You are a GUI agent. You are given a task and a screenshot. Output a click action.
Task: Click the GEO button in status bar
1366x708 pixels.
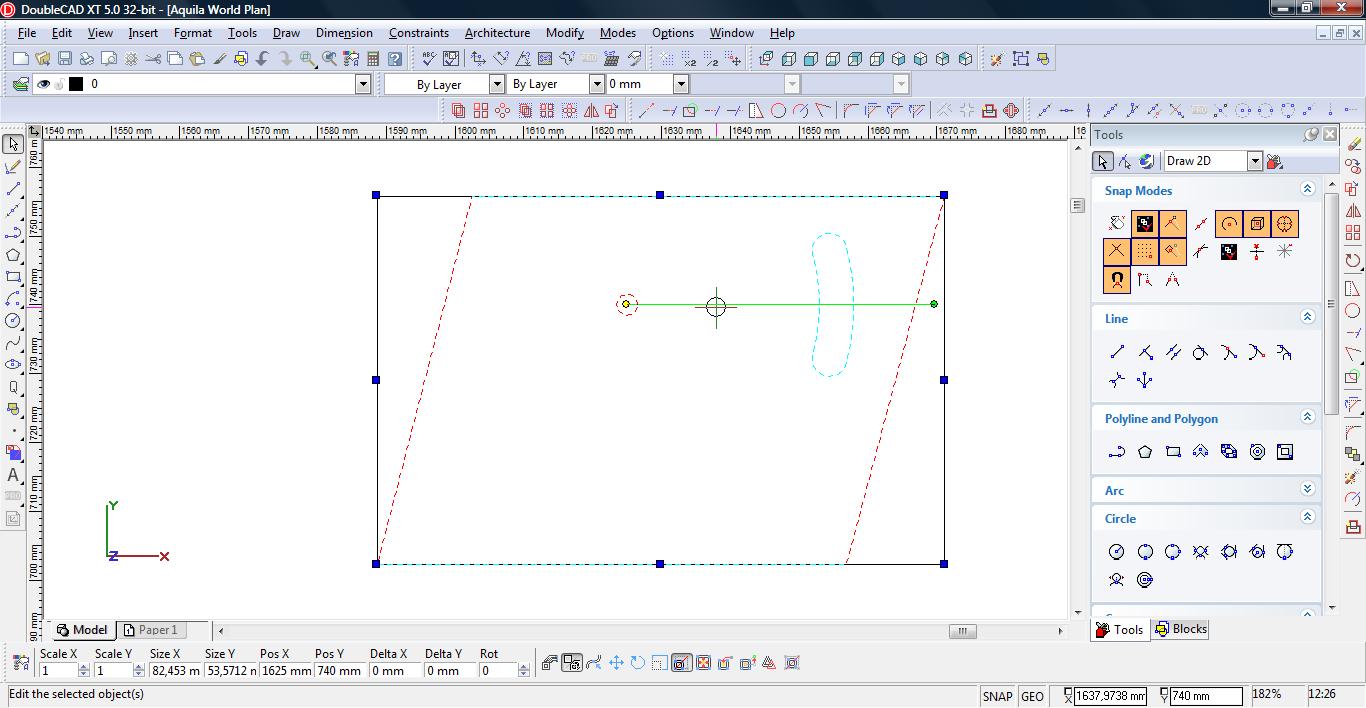1032,696
